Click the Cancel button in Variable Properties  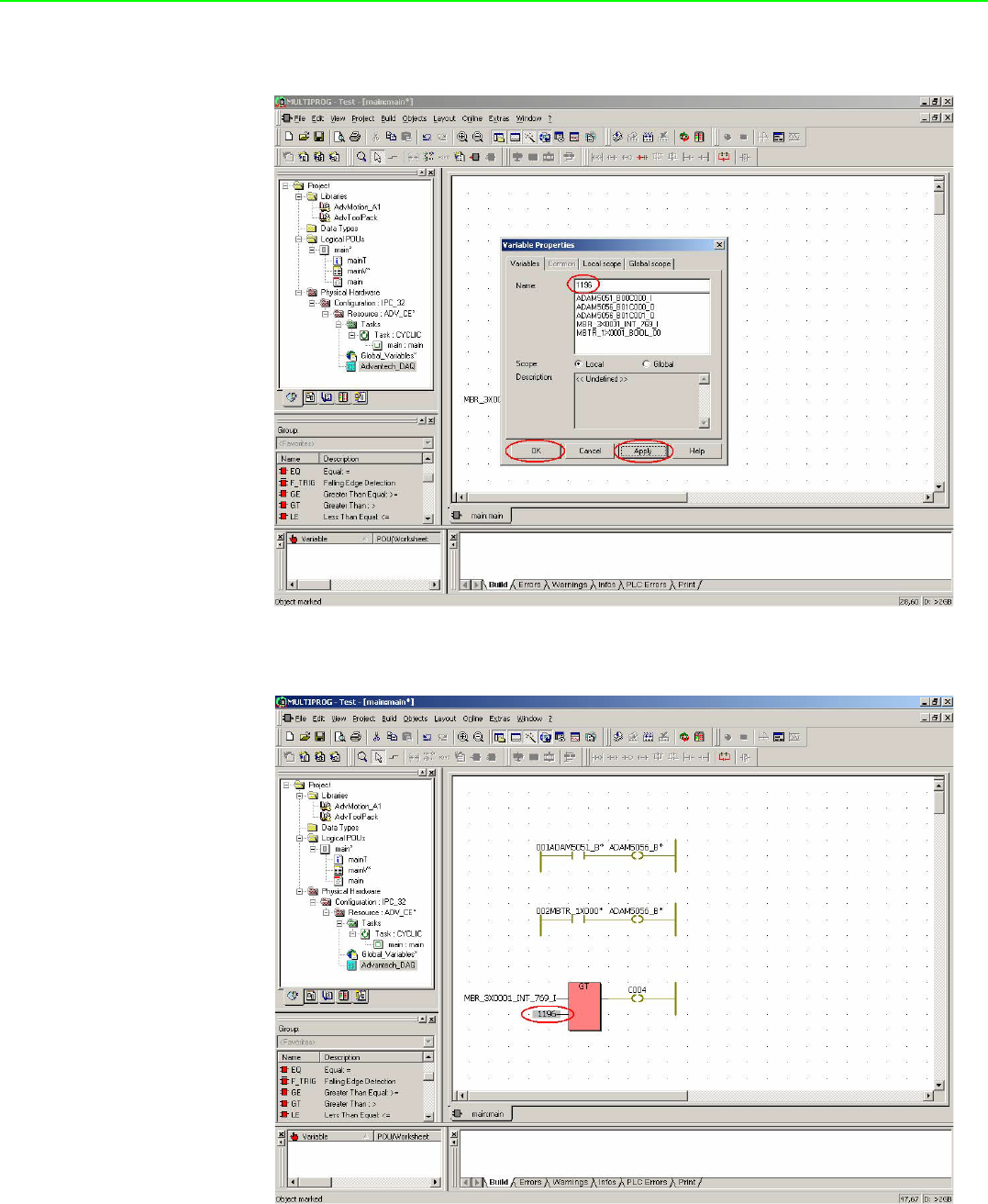click(590, 451)
